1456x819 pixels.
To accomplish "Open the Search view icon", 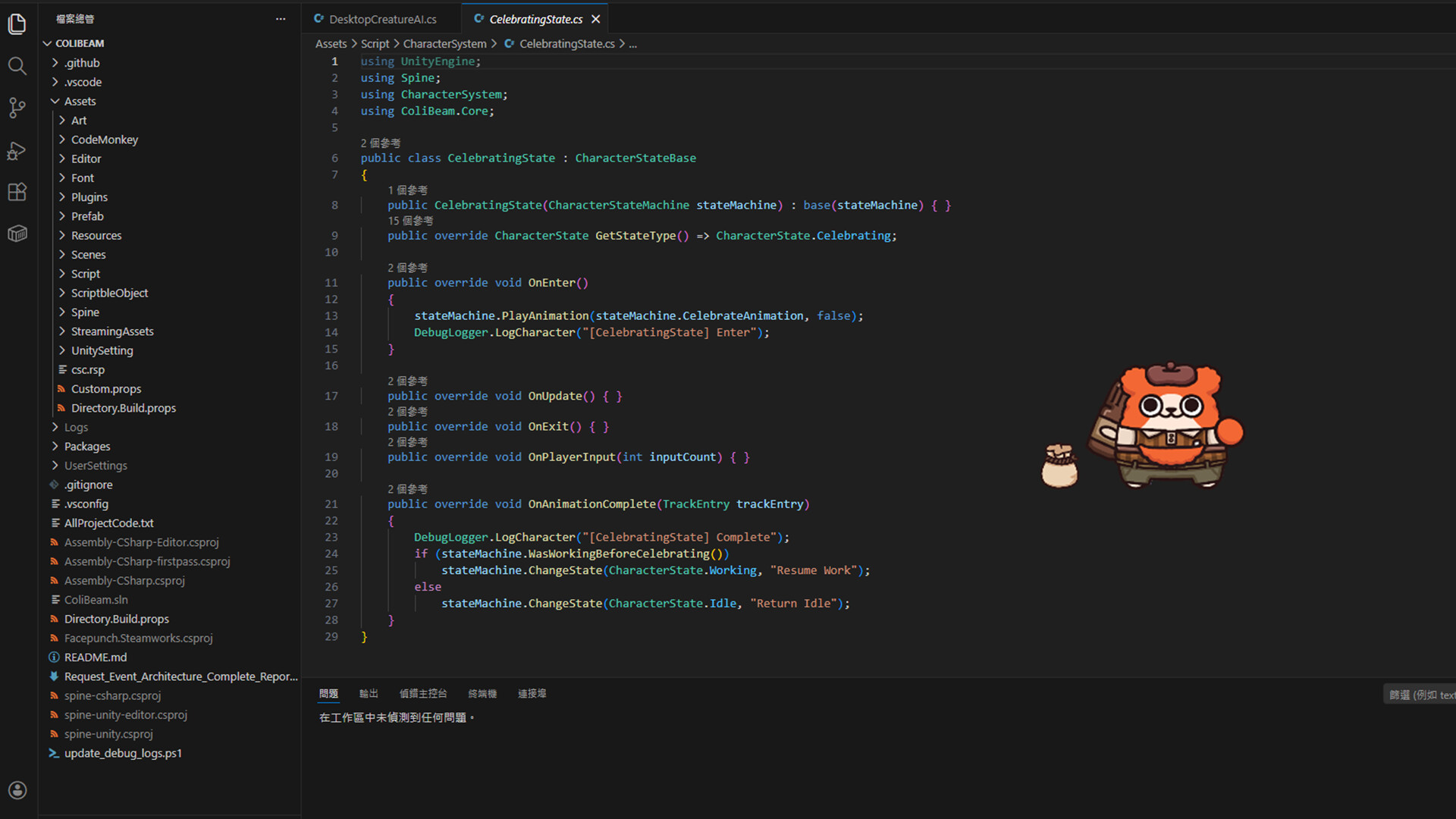I will [x=17, y=66].
